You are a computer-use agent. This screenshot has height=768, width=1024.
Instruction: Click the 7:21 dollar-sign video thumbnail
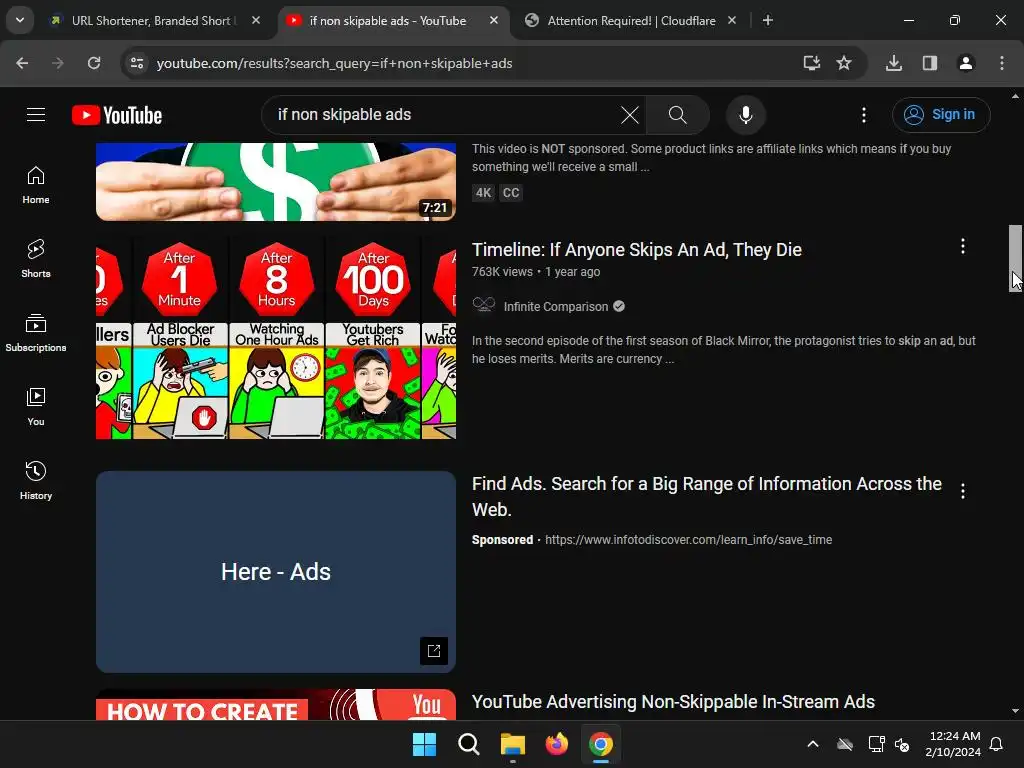point(276,182)
